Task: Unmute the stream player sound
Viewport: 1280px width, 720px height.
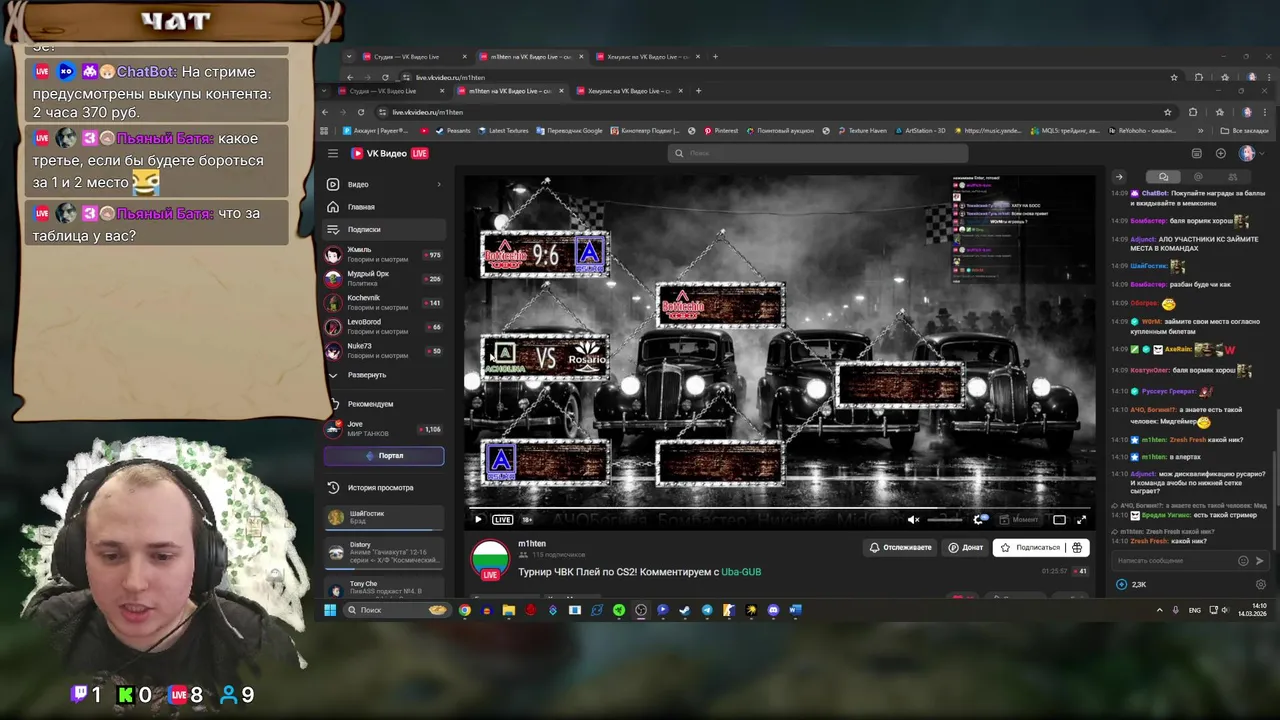Action: [x=913, y=519]
